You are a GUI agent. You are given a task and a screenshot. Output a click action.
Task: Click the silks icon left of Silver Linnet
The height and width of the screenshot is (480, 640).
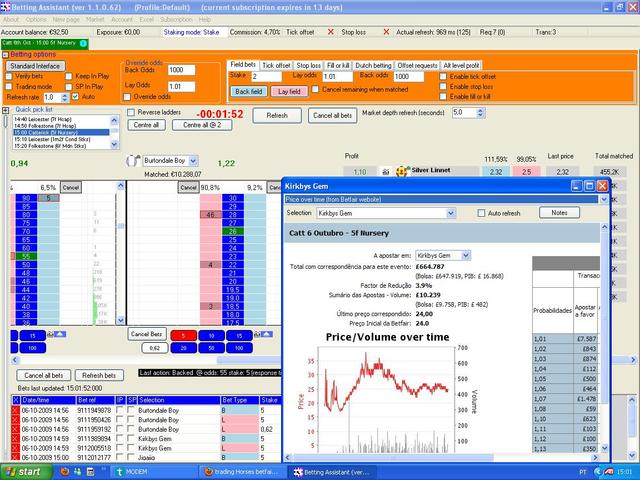point(402,171)
